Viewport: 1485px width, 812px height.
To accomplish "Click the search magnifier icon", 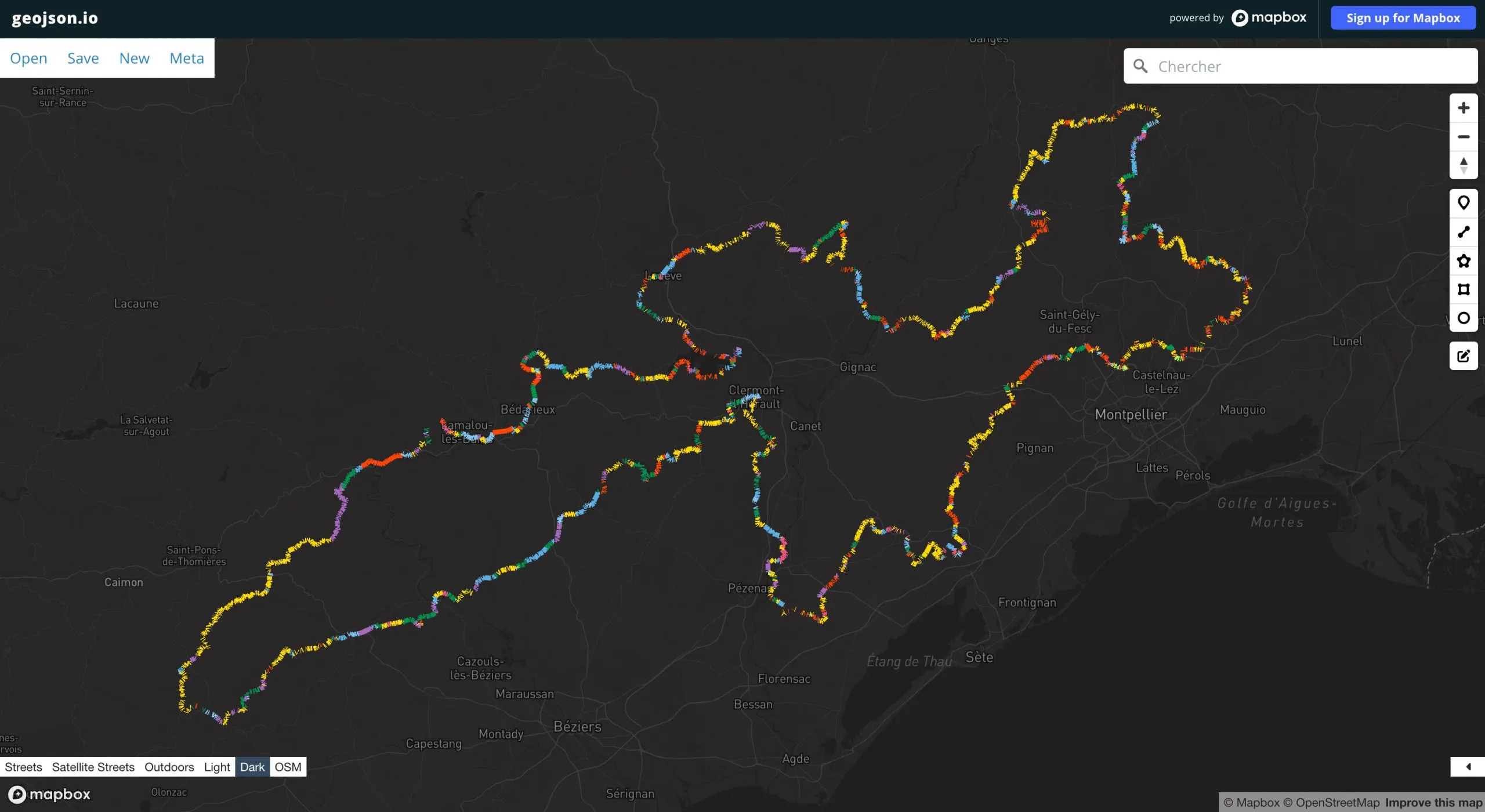I will (x=1140, y=66).
